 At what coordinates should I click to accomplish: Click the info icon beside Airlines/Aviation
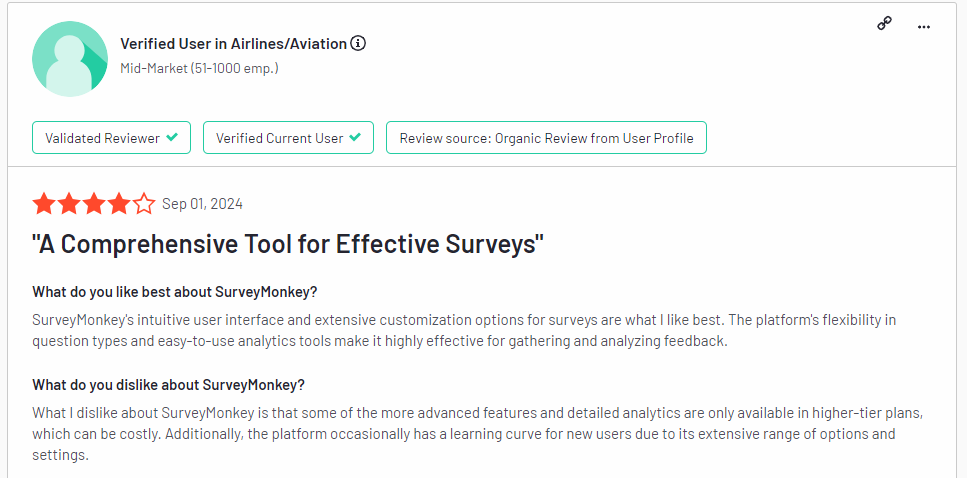(x=358, y=44)
